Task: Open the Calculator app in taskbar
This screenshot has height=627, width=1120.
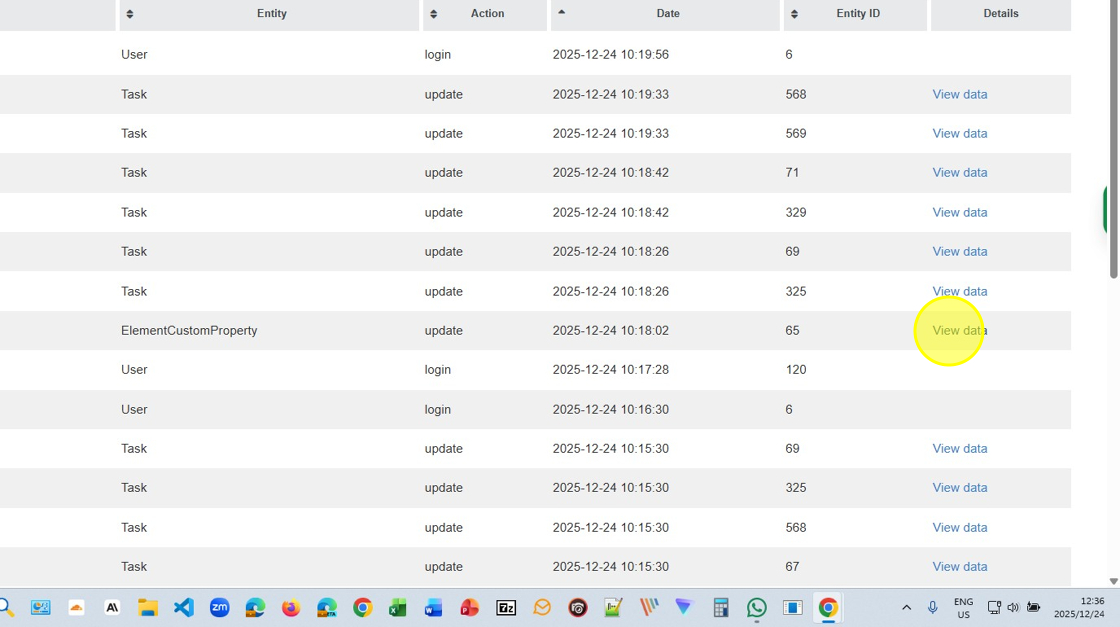Action: pos(720,607)
